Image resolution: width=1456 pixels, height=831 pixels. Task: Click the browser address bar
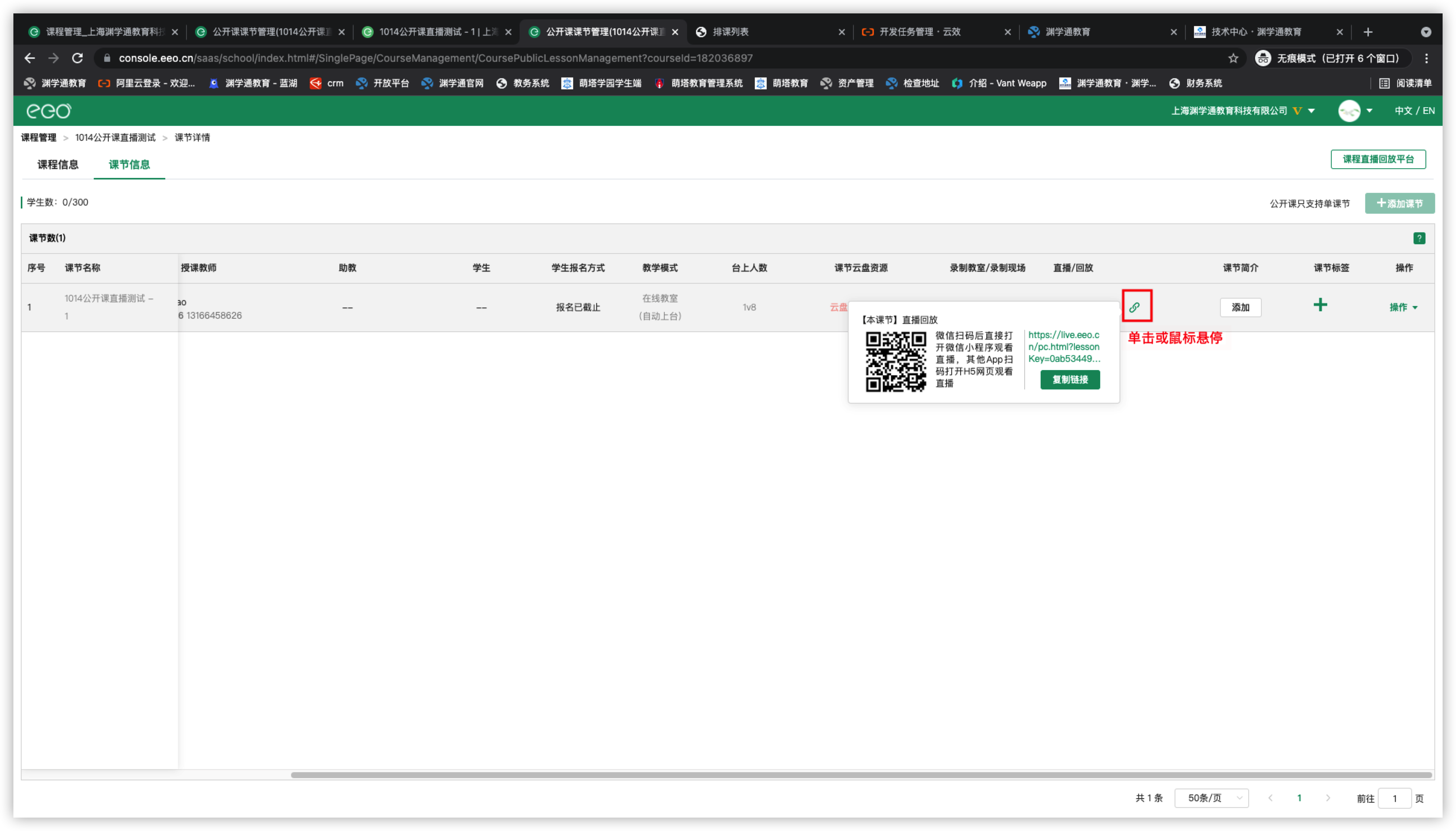[x=662, y=58]
